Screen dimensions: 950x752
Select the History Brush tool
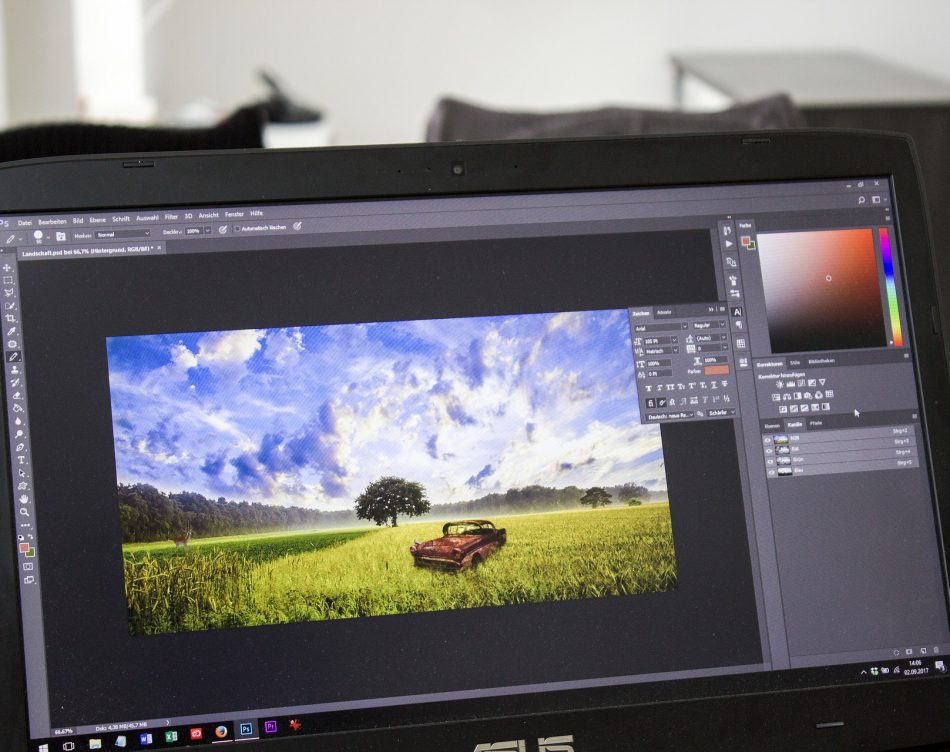tap(16, 382)
